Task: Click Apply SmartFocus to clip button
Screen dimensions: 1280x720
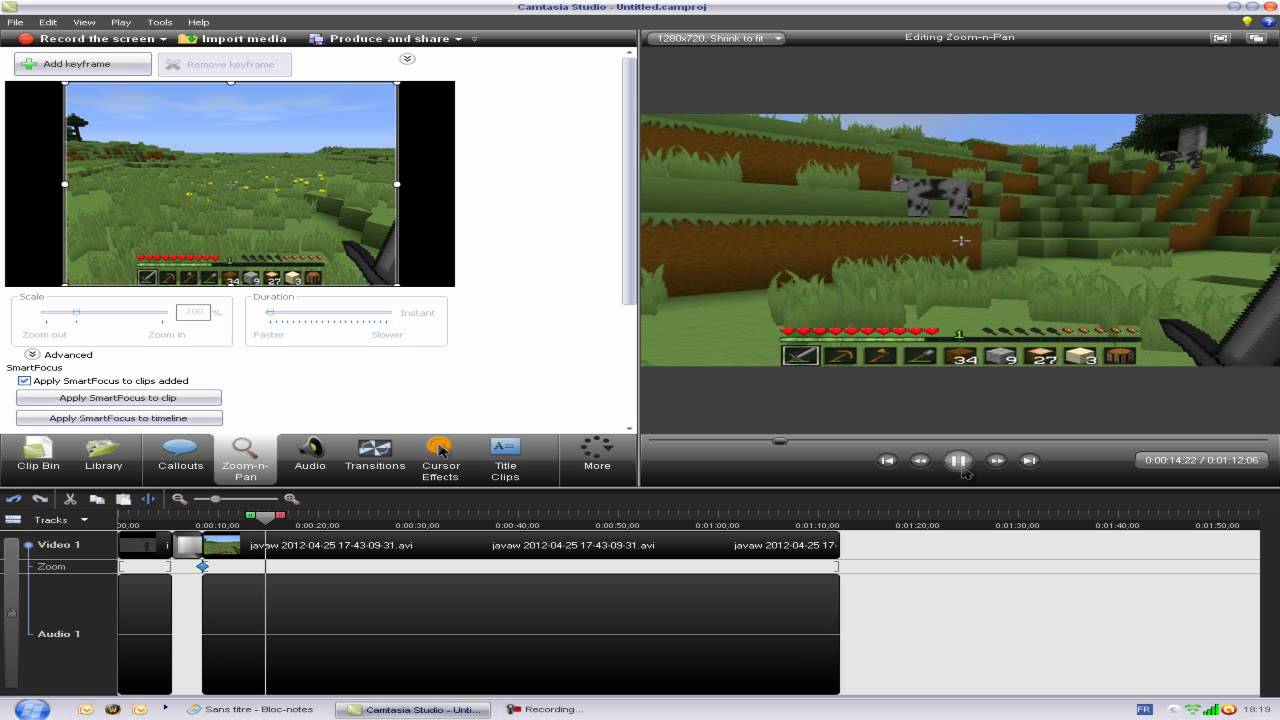Action: (119, 398)
